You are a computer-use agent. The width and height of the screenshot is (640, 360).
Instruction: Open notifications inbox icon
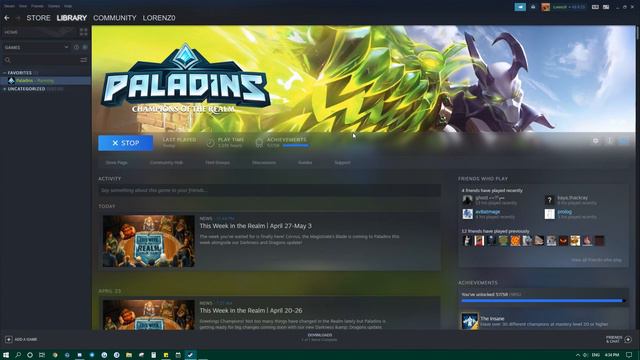pyautogui.click(x=533, y=7)
